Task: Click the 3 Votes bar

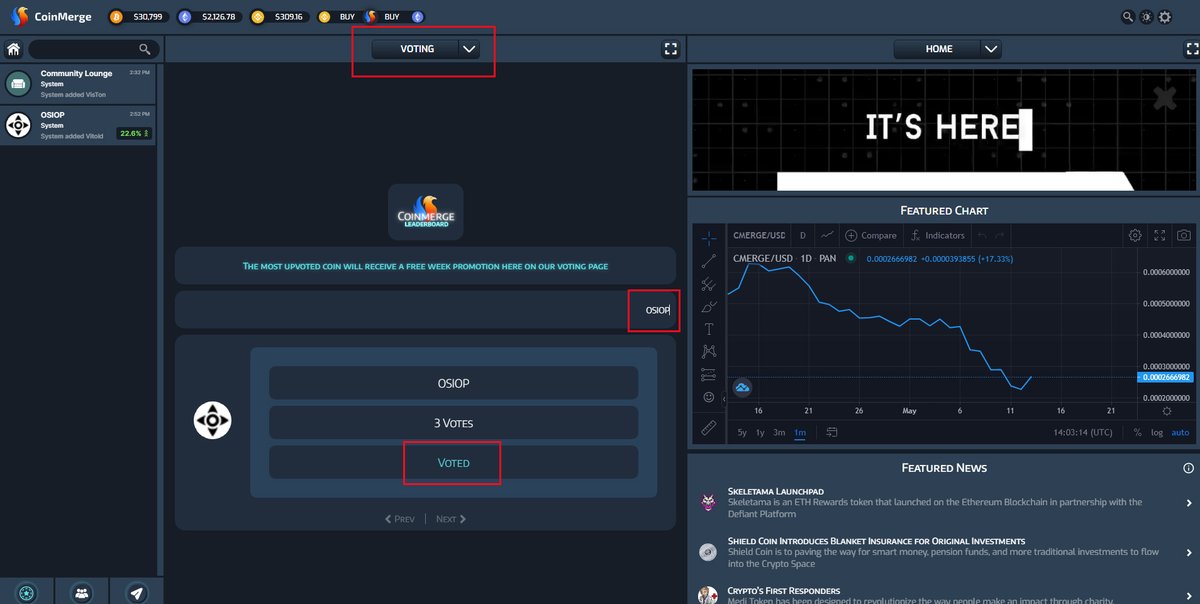Action: point(453,423)
